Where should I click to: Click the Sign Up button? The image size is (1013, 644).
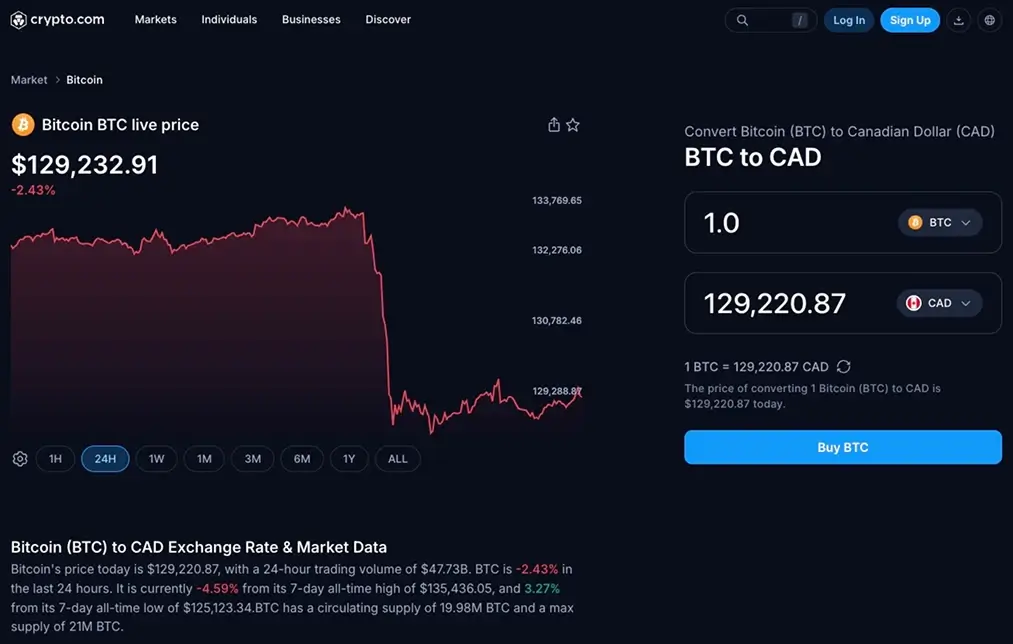(909, 19)
